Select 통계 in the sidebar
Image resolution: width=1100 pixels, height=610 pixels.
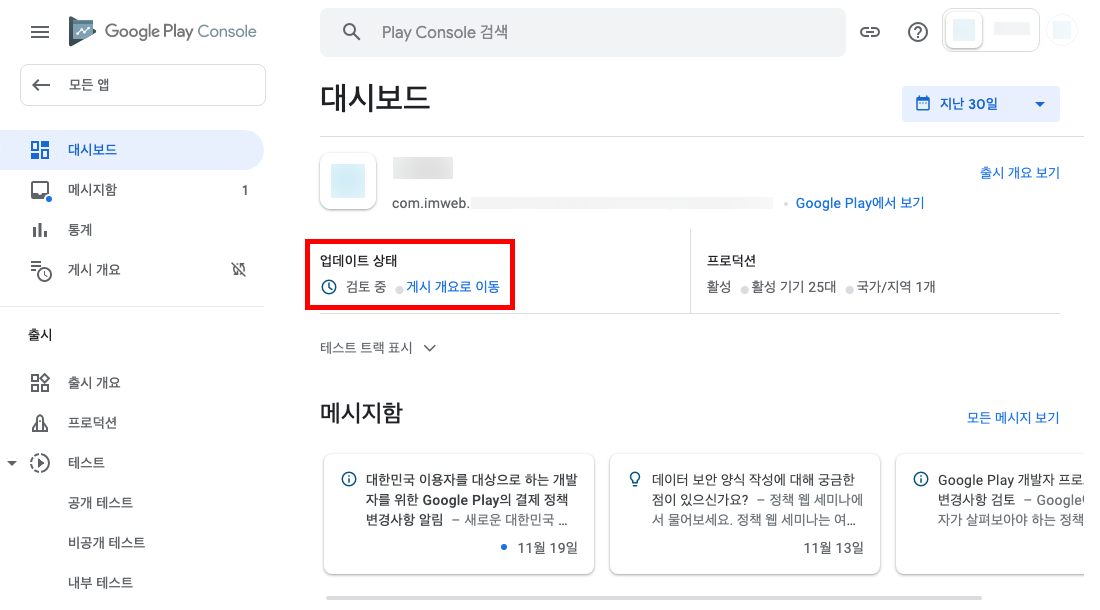point(80,230)
